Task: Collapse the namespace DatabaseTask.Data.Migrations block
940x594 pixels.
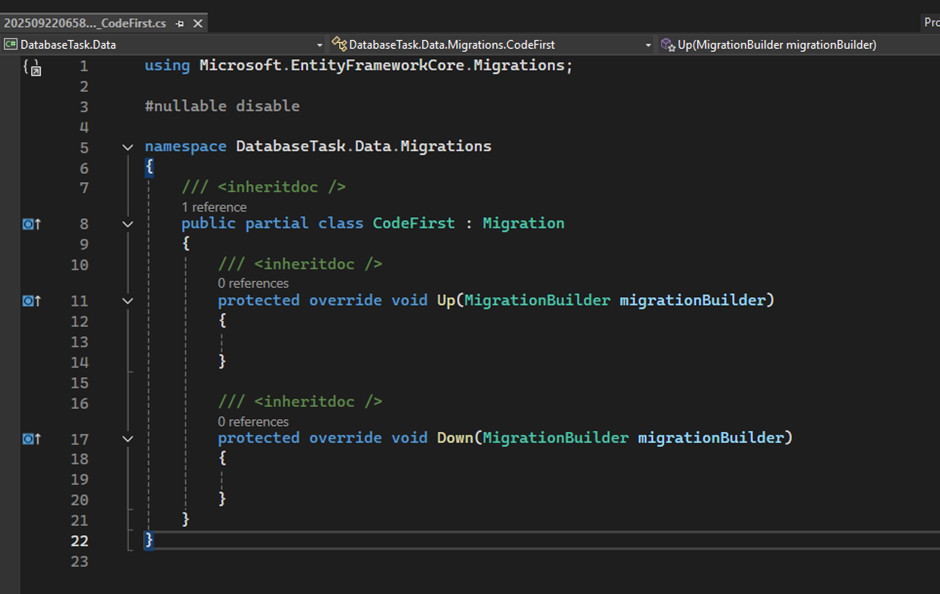Action: coord(127,147)
